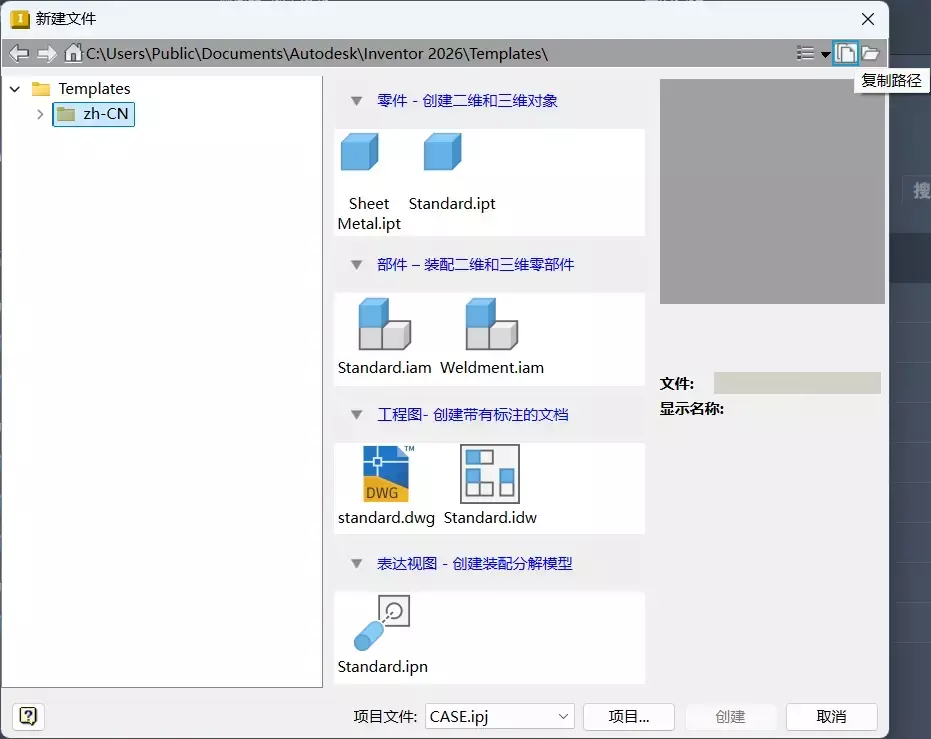
Task: Open the 项目文件 CASE.ipj dropdown
Action: [500, 716]
